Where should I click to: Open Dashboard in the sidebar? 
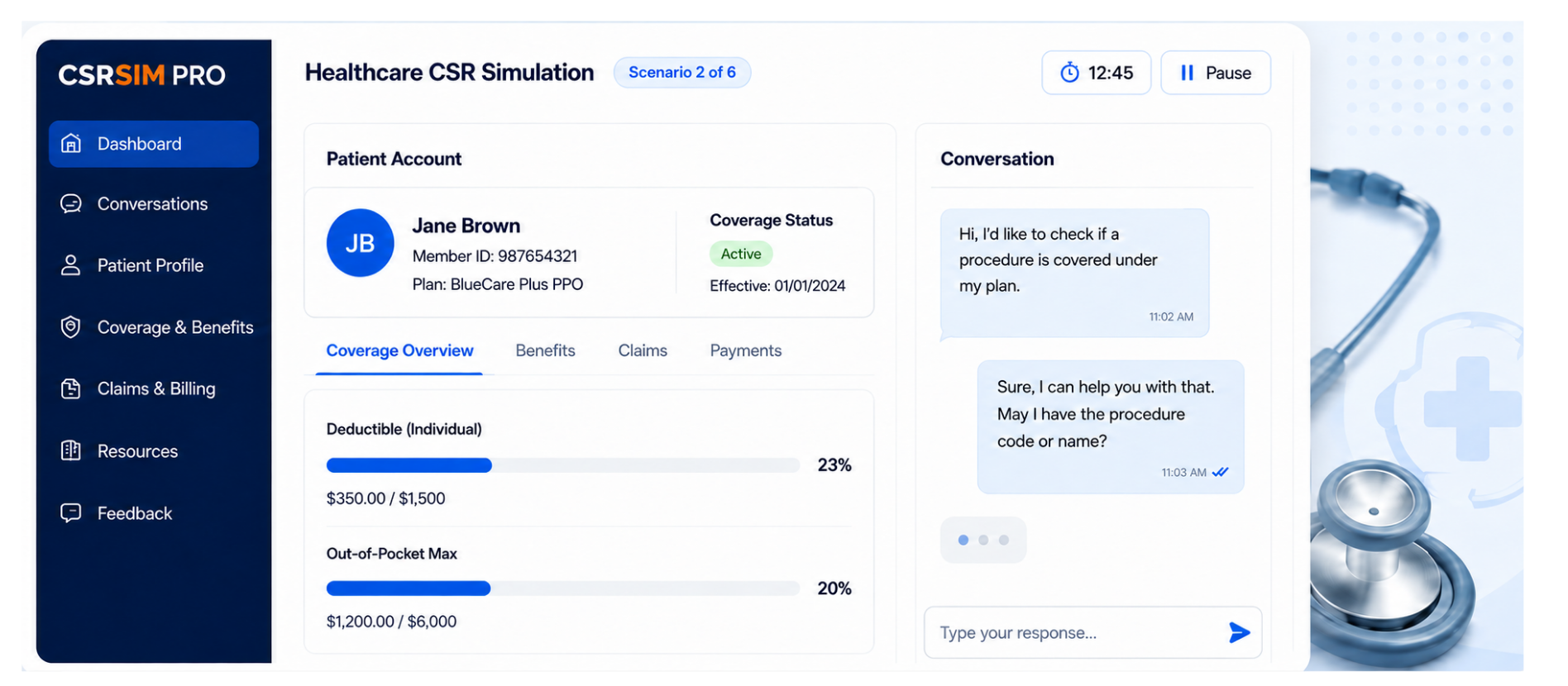tap(154, 144)
